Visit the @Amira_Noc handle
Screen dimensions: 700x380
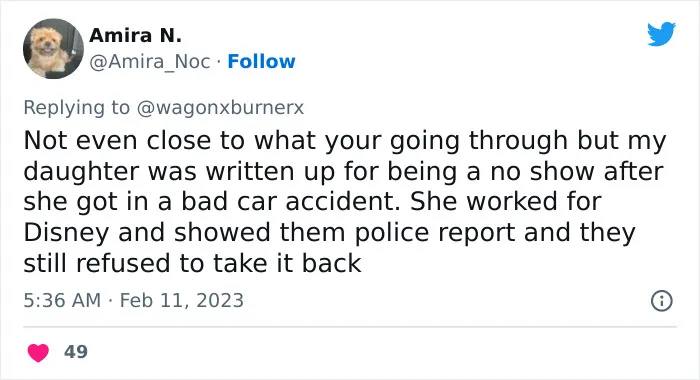(150, 62)
